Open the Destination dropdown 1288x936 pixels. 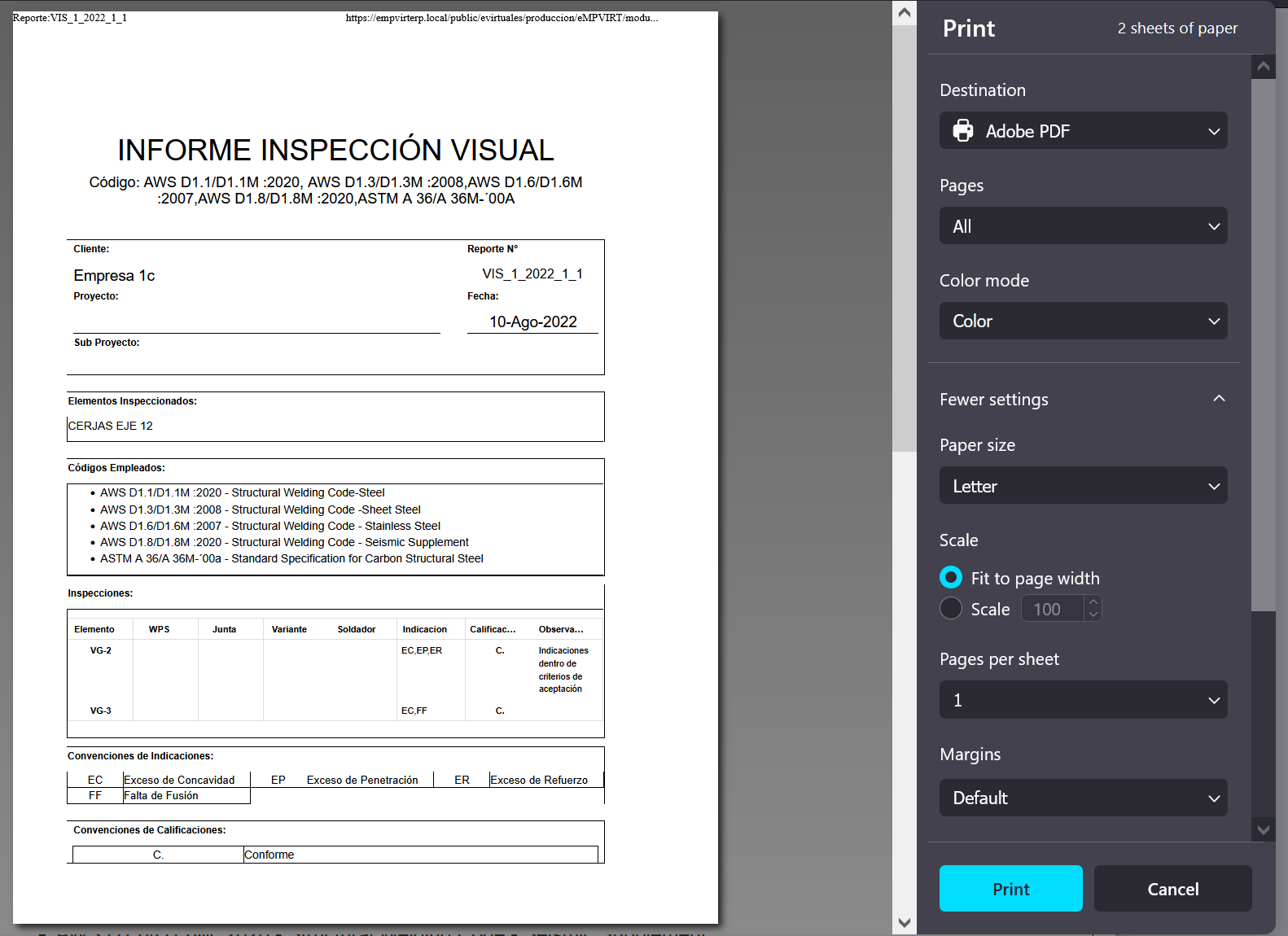(x=1083, y=131)
